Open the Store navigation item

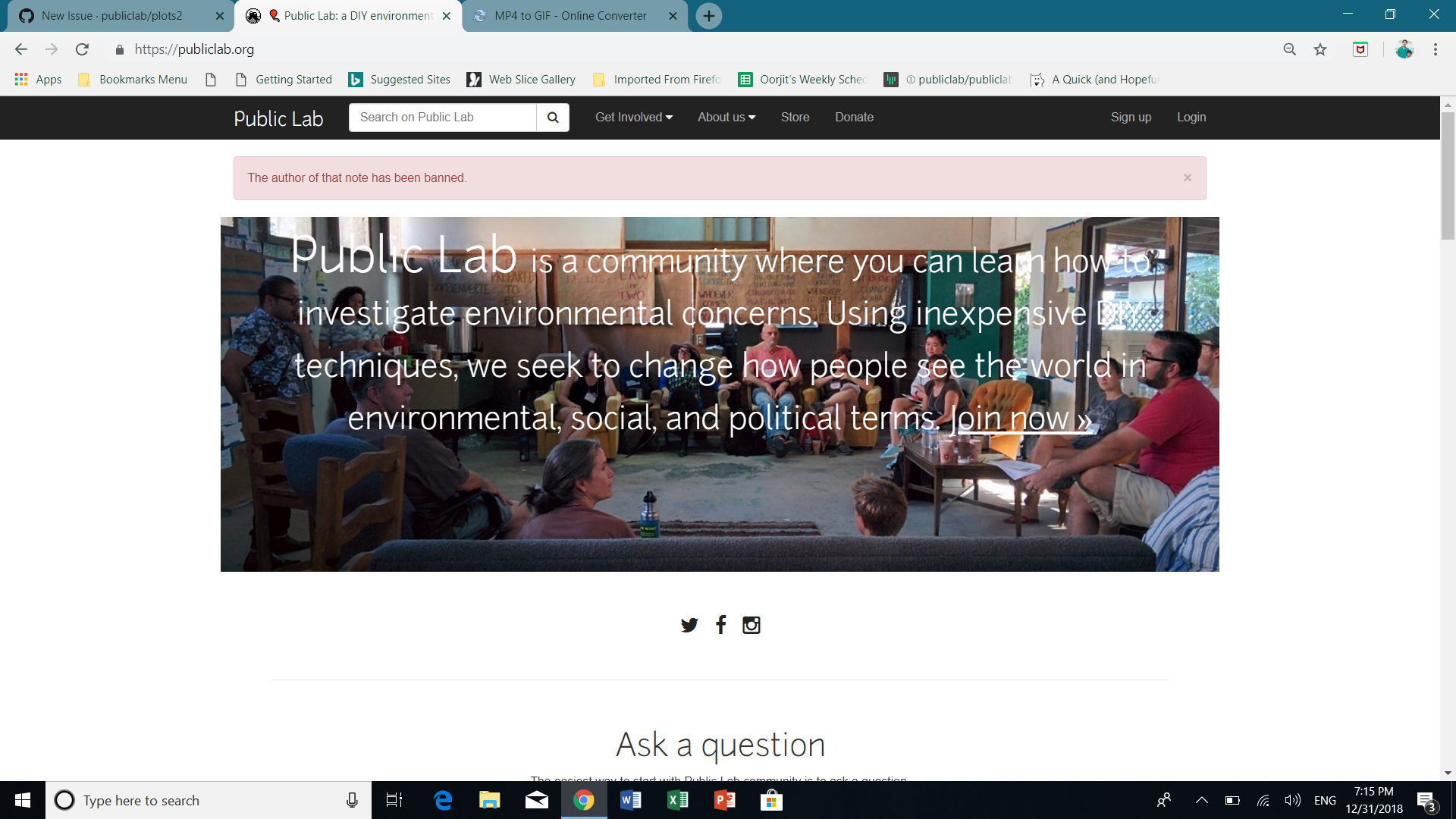tap(795, 117)
